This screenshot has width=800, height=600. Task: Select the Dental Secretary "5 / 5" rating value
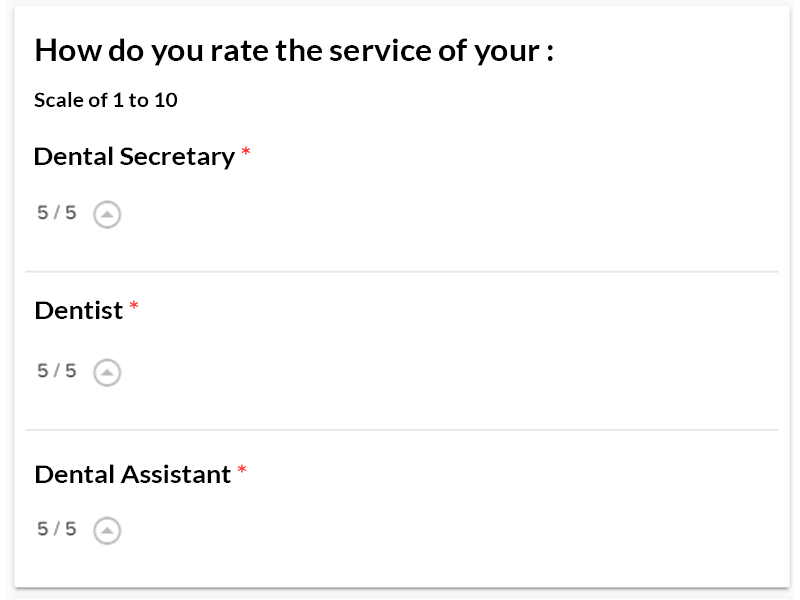57,213
